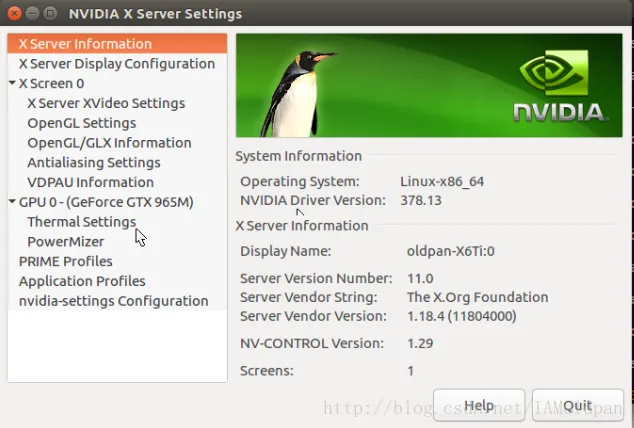Click the penguin image in banner
The image size is (634, 428).
coord(297,94)
